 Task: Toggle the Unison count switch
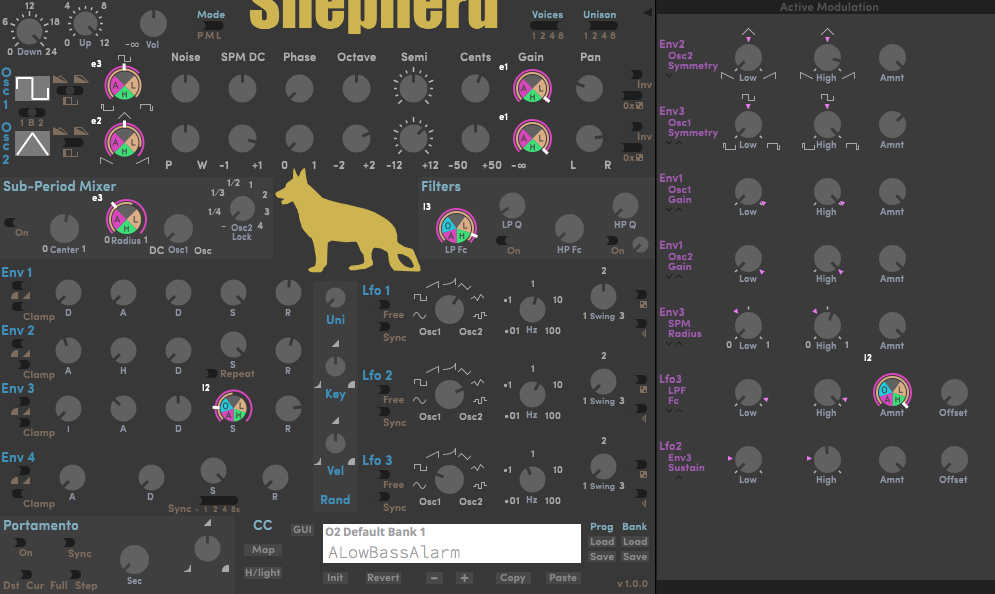click(600, 26)
